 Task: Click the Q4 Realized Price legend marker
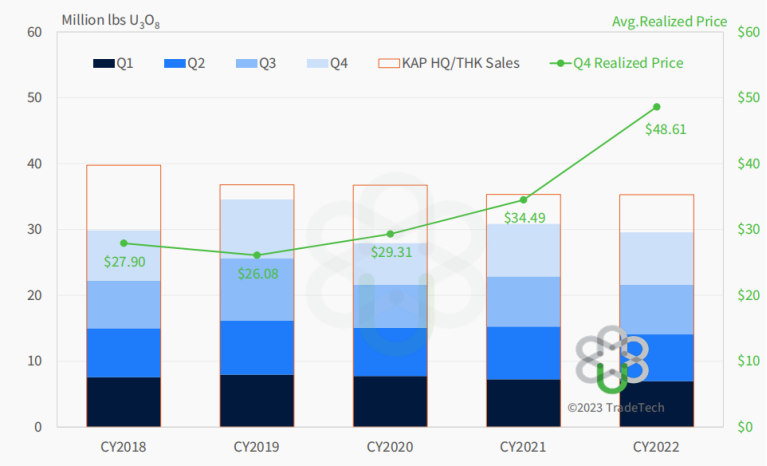[x=561, y=63]
